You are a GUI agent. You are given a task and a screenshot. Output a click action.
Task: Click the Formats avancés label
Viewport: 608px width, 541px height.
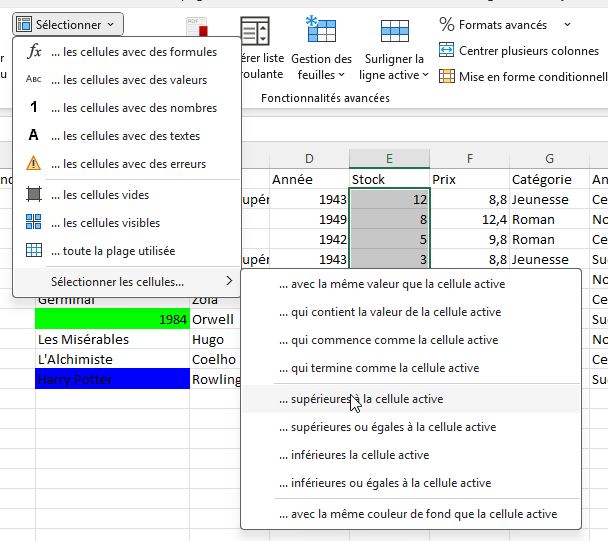pyautogui.click(x=503, y=25)
